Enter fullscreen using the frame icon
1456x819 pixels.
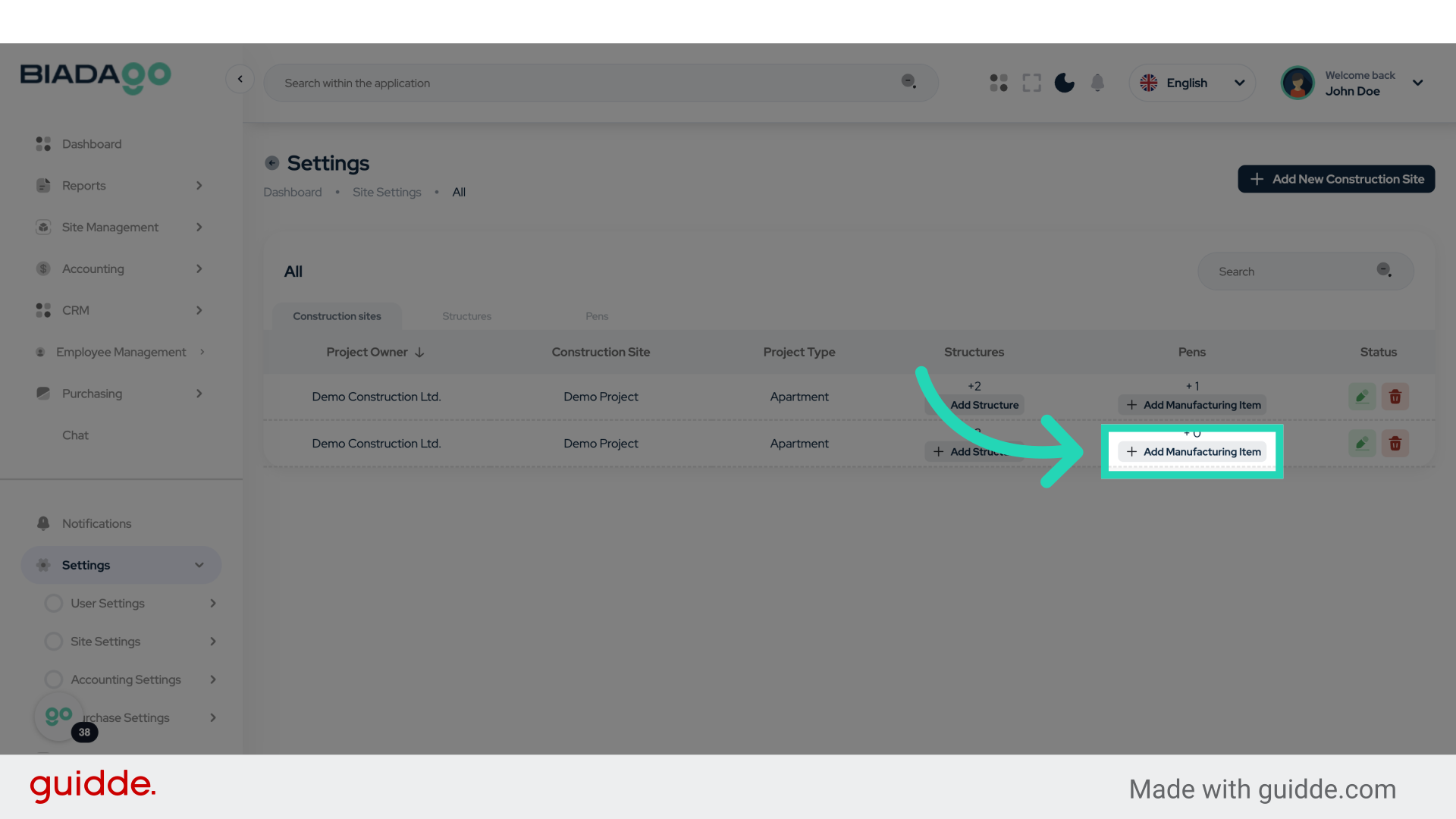[1031, 83]
